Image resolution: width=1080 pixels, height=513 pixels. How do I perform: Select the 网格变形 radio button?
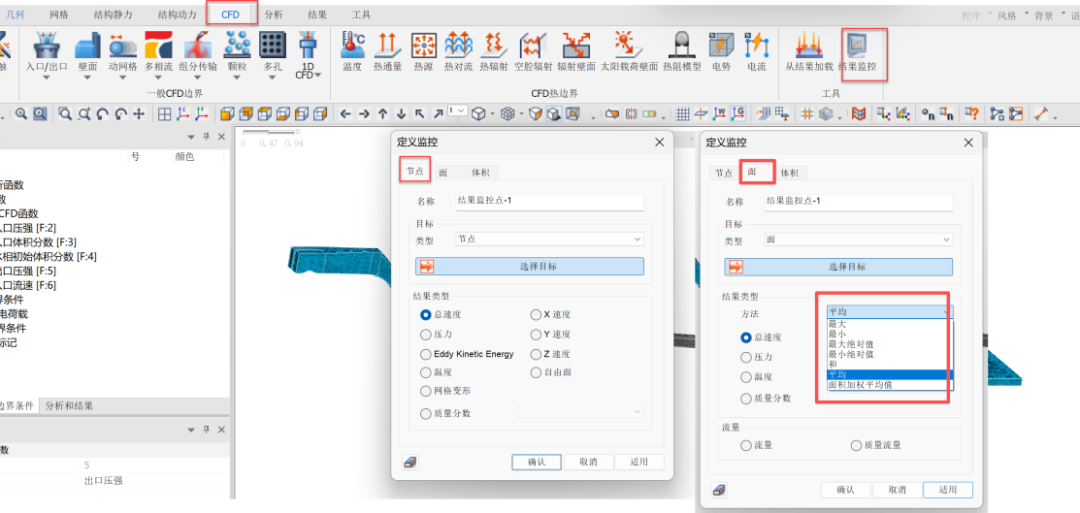pyautogui.click(x=425, y=391)
